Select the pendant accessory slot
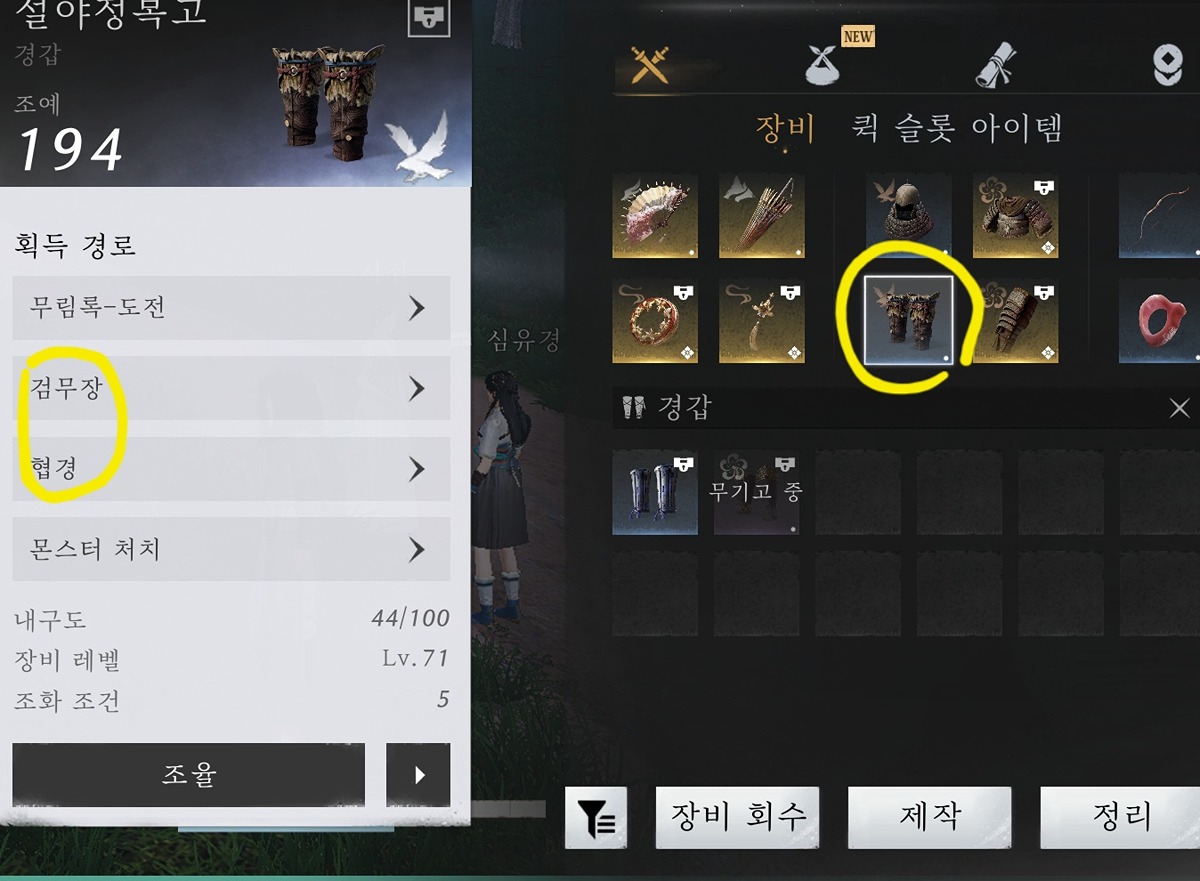The height and width of the screenshot is (881, 1200). (761, 321)
